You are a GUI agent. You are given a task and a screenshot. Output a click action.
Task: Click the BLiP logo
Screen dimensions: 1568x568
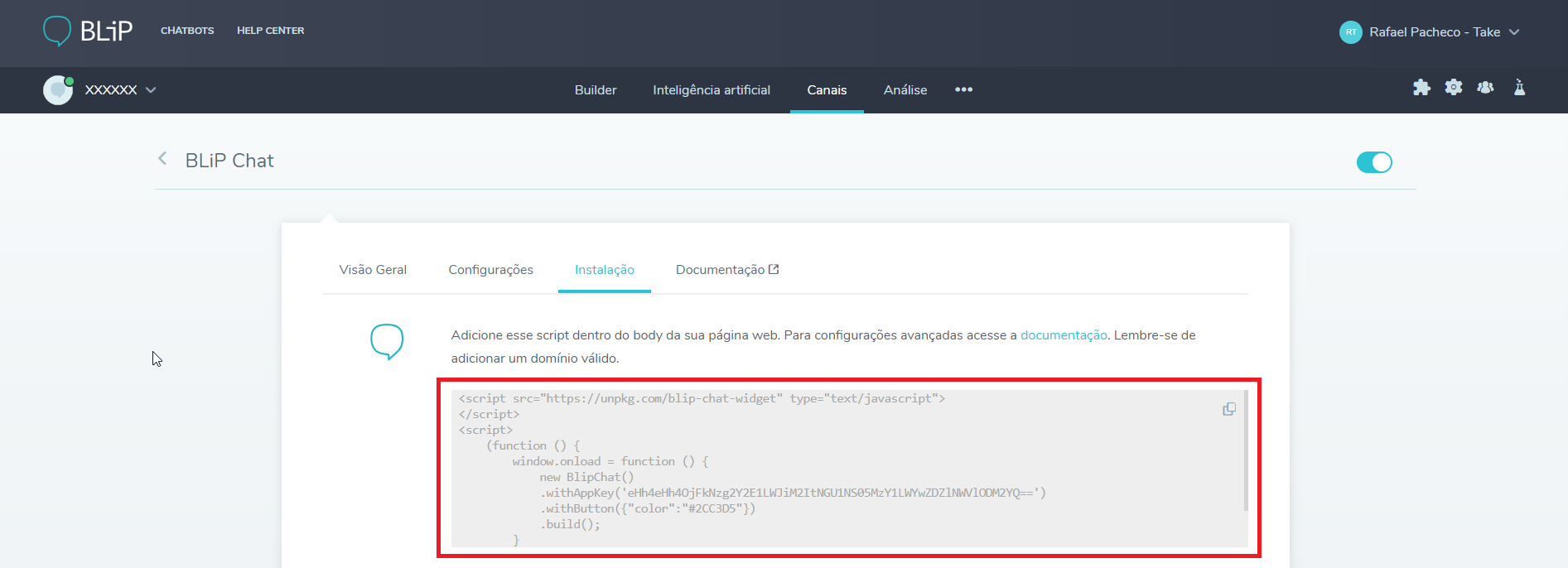[x=88, y=31]
